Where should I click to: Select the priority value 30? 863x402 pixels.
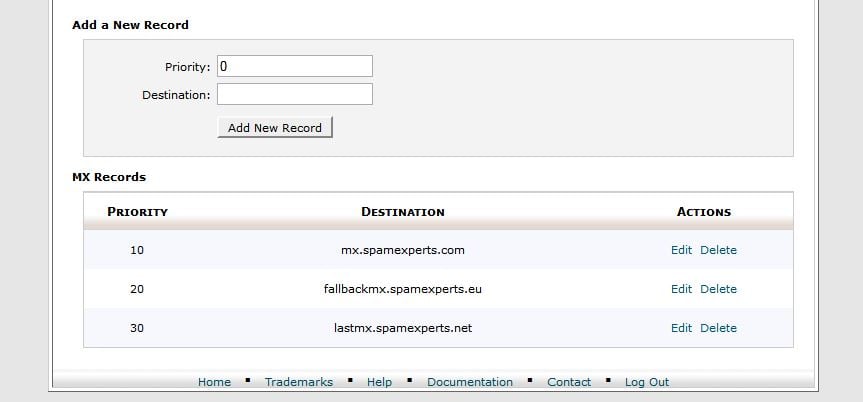137,328
